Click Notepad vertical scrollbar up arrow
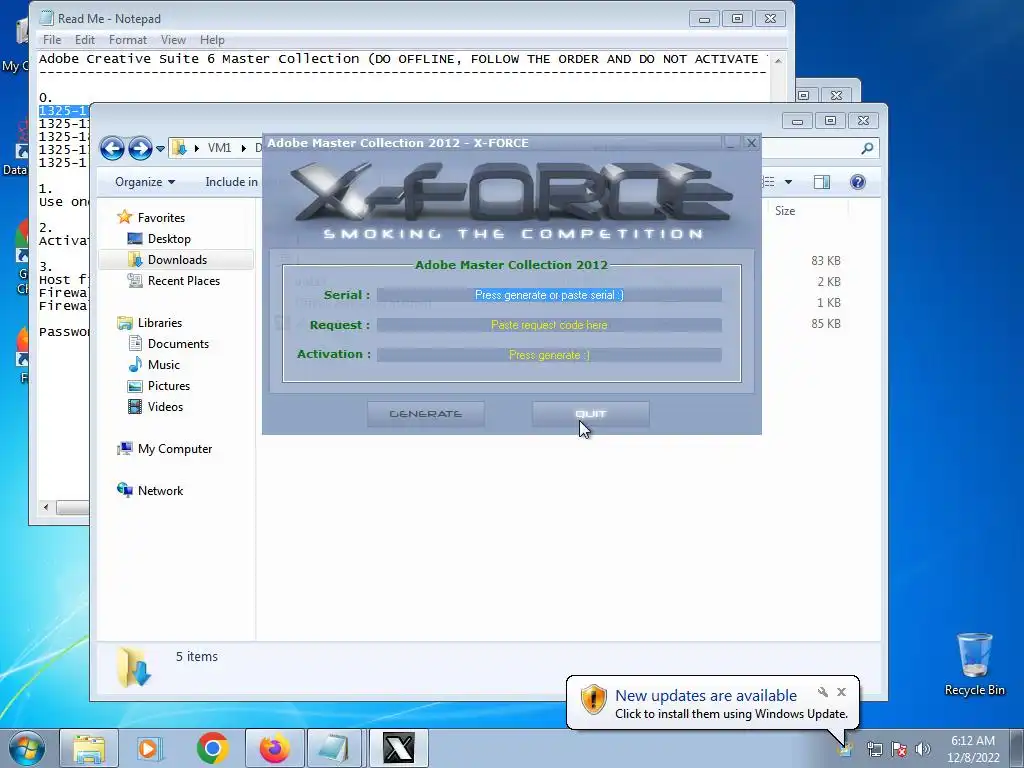Screen dimensions: 1024x768 [x=778, y=60]
